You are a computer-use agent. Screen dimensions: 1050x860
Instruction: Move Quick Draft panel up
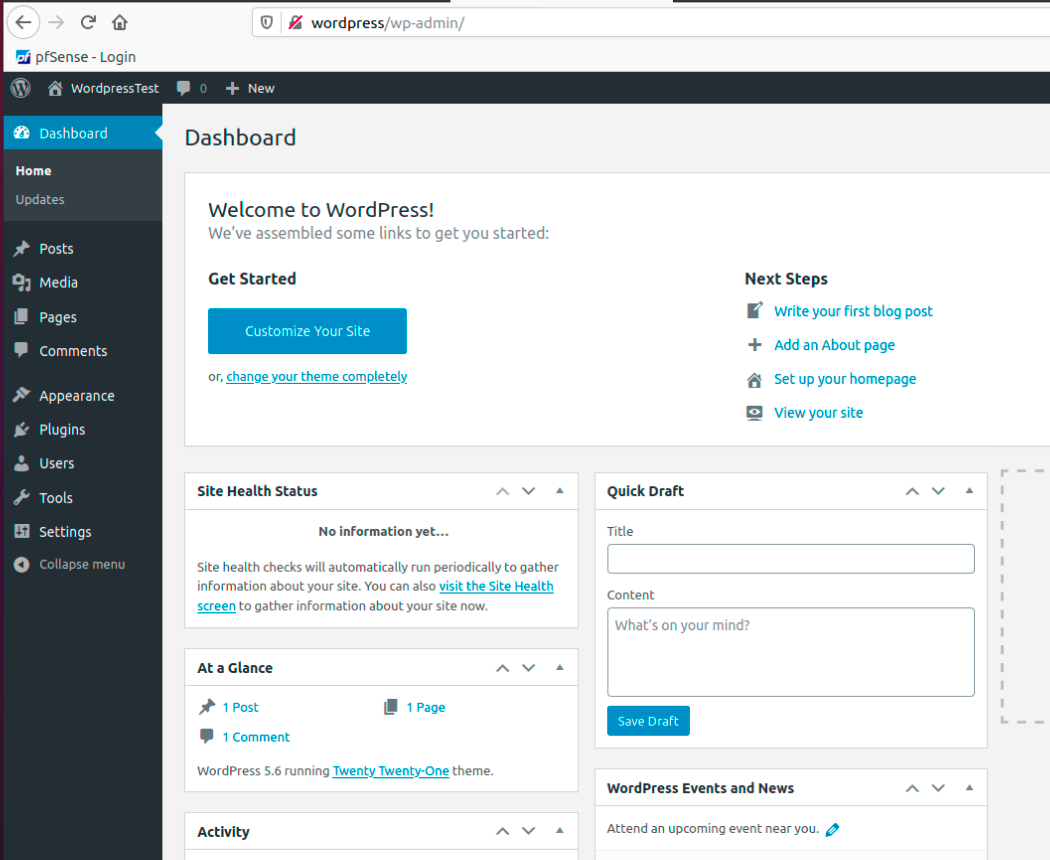click(912, 492)
